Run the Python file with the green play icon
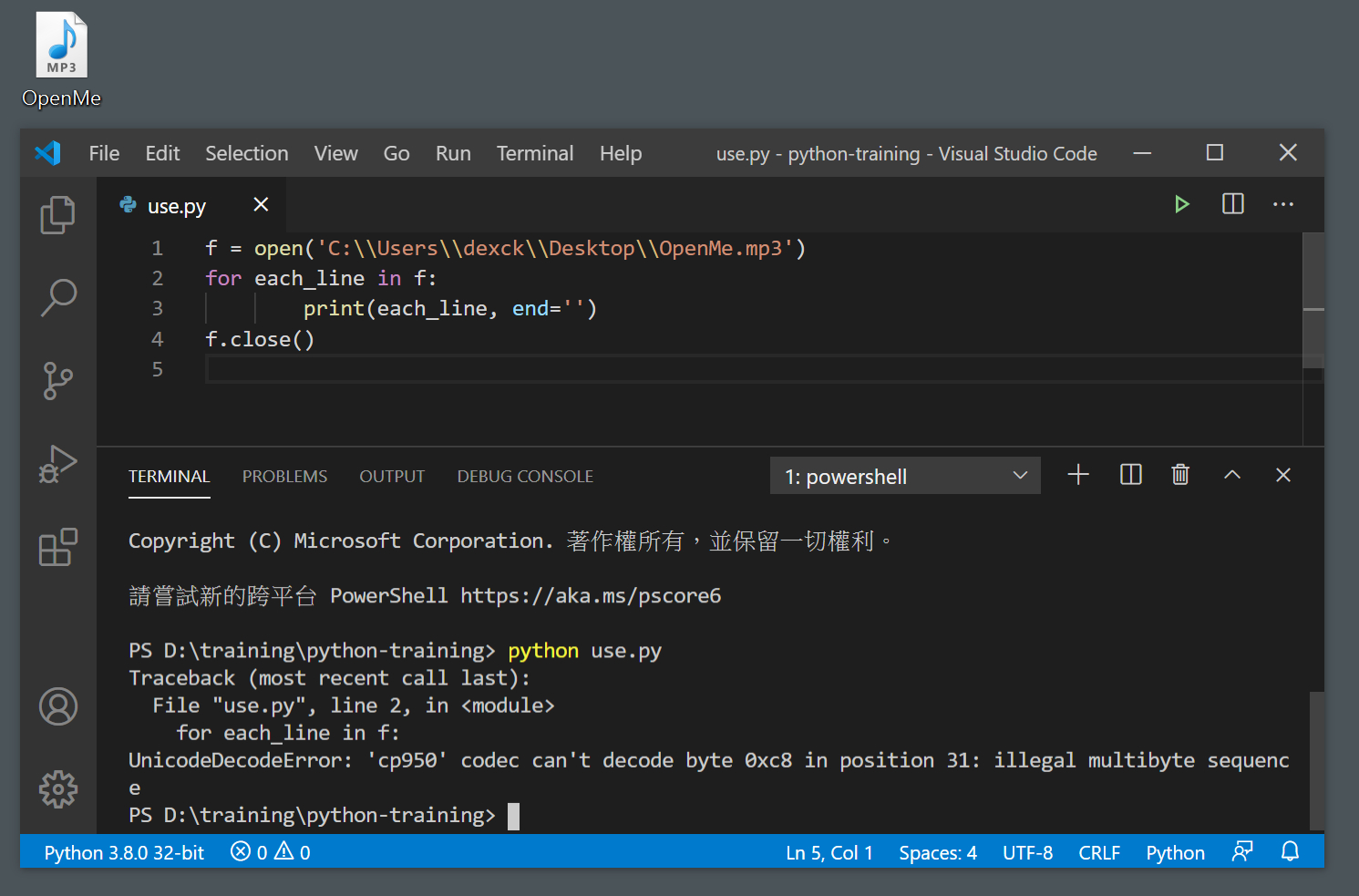 pos(1182,204)
